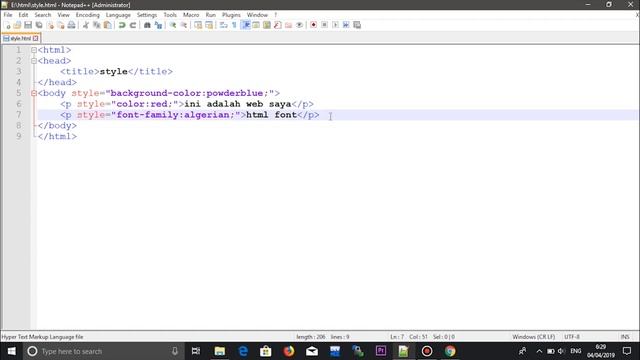This screenshot has height=360, width=640.
Task: Click in the 'Type here to search' box
Action: tap(102, 351)
